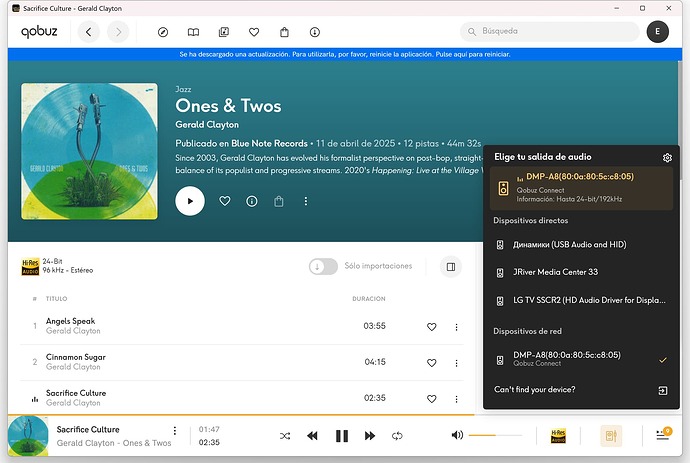
Task: Favorite the track Sacrifice Culture
Action: pyautogui.click(x=432, y=399)
